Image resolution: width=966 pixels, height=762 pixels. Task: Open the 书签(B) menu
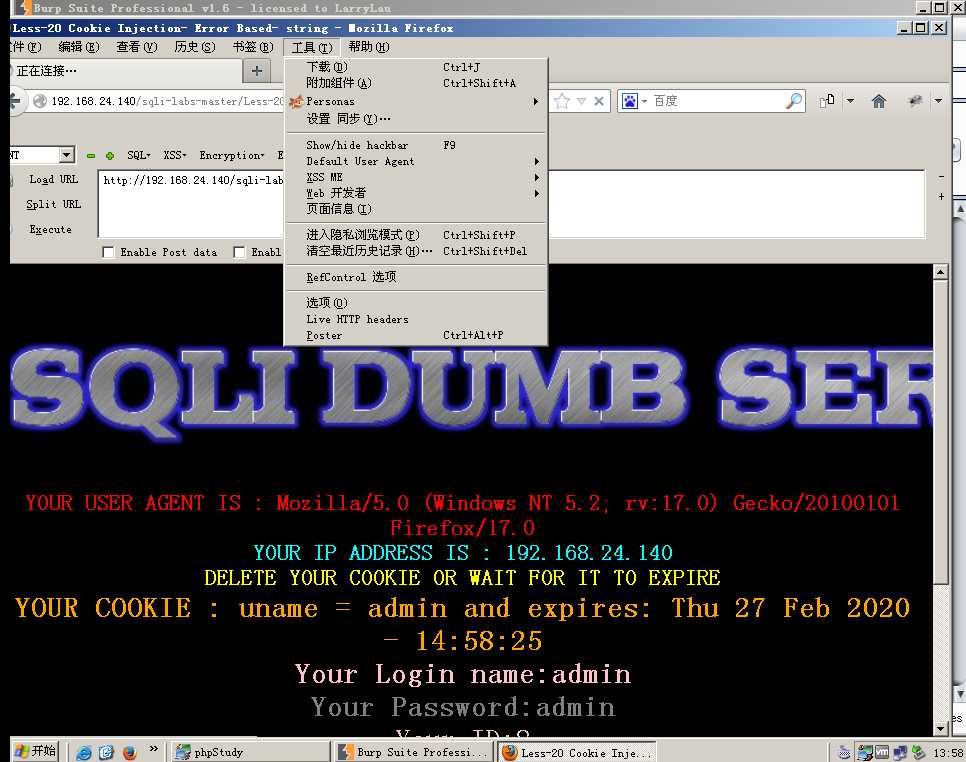pyautogui.click(x=253, y=47)
